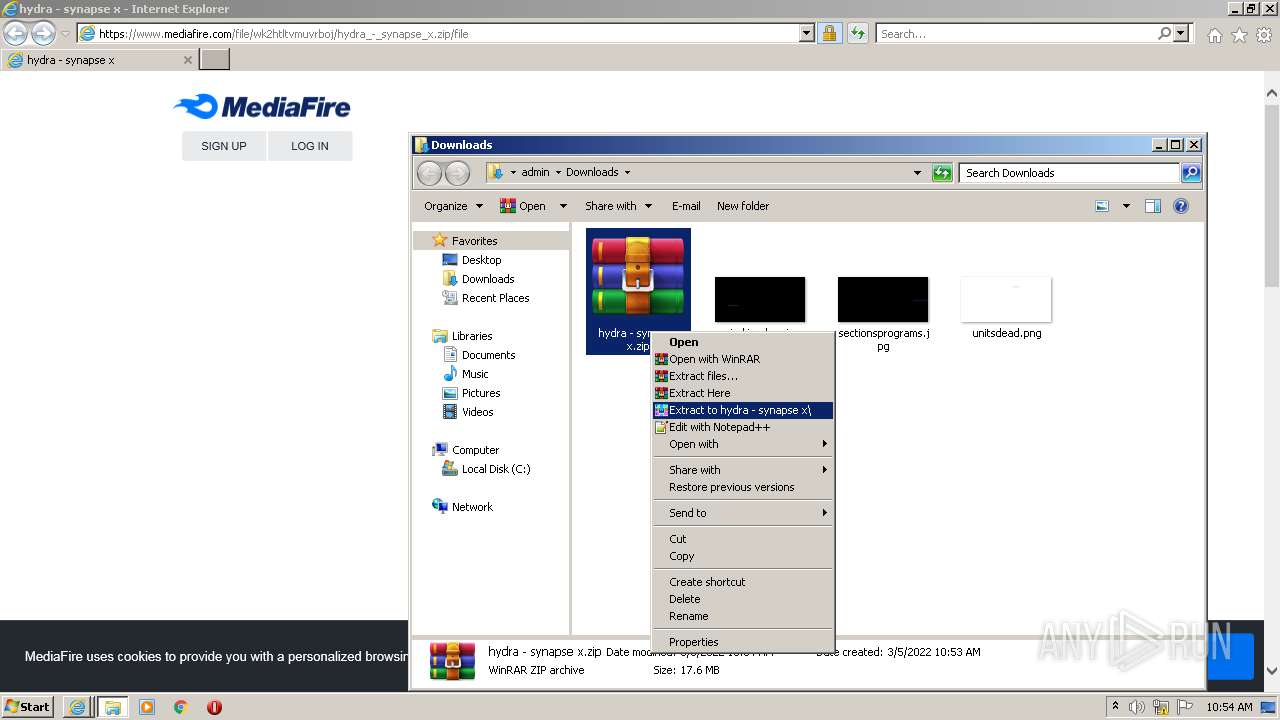Choose Open with WinRAR
Image resolution: width=1280 pixels, height=720 pixels.
click(742, 359)
